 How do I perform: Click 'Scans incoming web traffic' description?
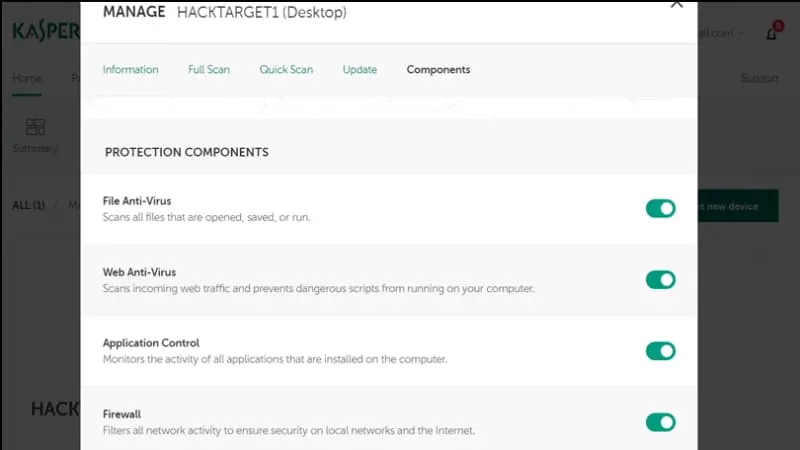(319, 289)
